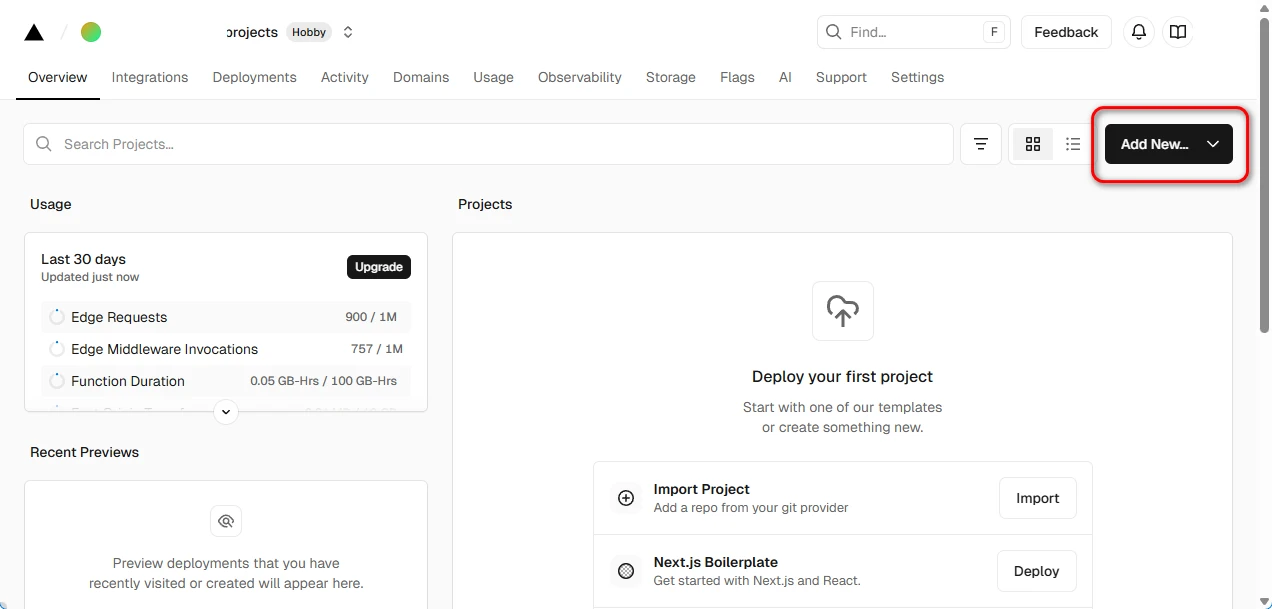The width and height of the screenshot is (1272, 609).
Task: Click the Import Project plus icon
Action: coord(626,498)
